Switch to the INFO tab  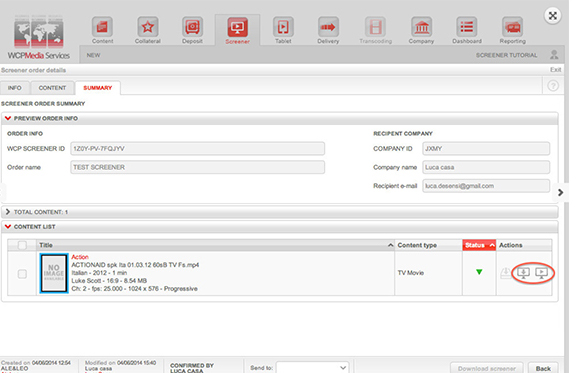click(x=14, y=88)
